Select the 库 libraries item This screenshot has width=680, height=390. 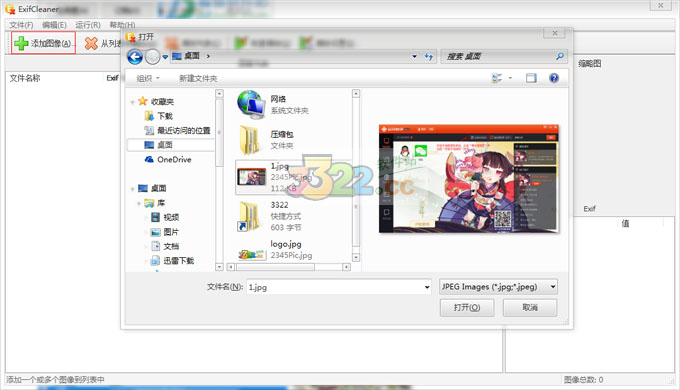point(155,203)
